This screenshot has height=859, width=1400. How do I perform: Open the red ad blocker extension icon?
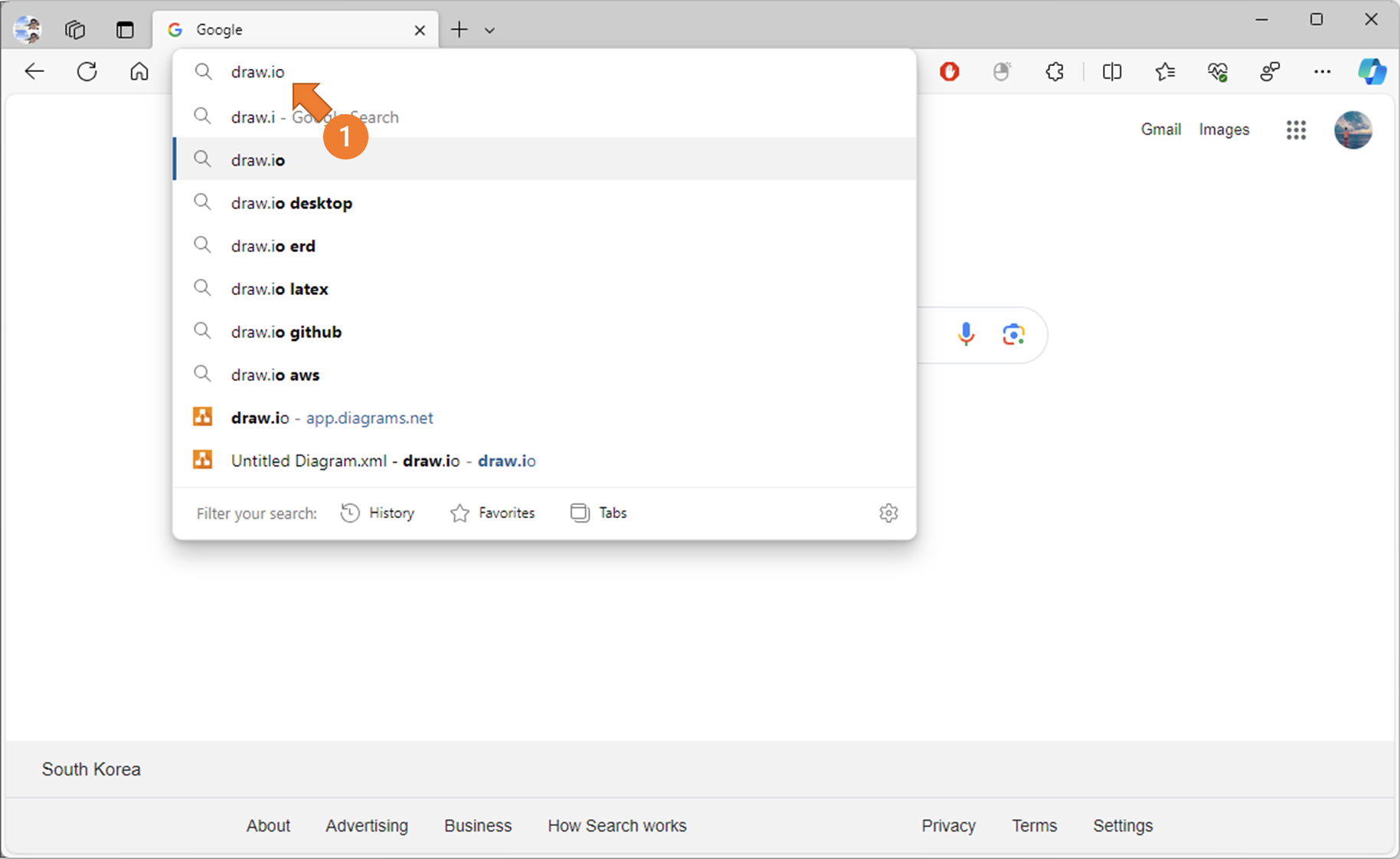950,72
